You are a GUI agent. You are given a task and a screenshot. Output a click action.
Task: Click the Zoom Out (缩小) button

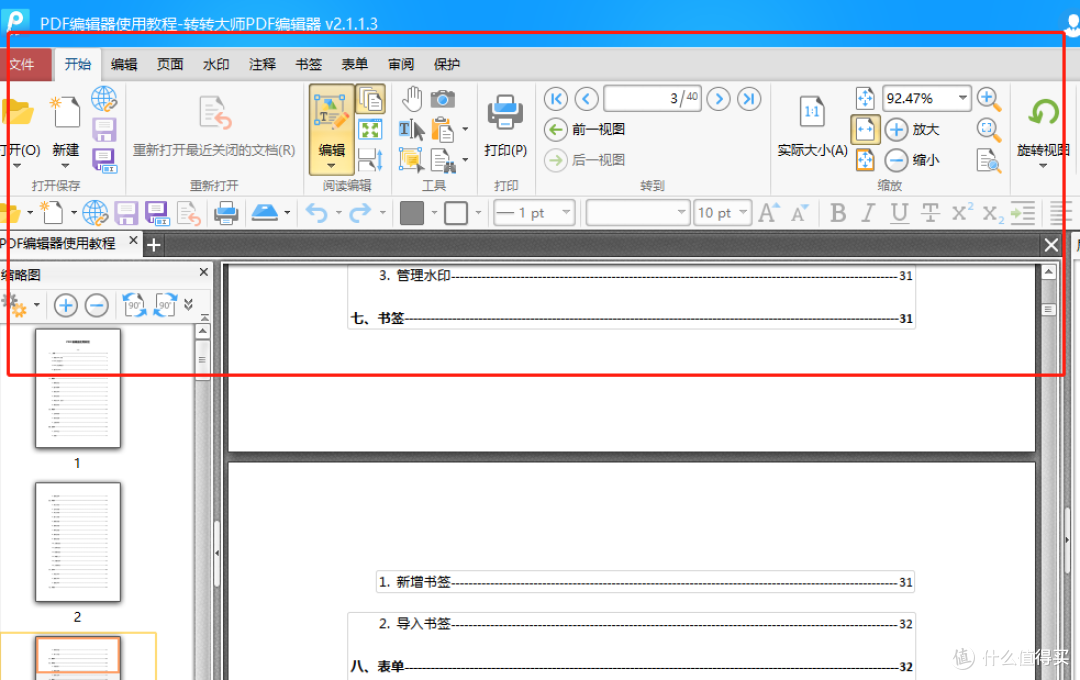coord(913,161)
